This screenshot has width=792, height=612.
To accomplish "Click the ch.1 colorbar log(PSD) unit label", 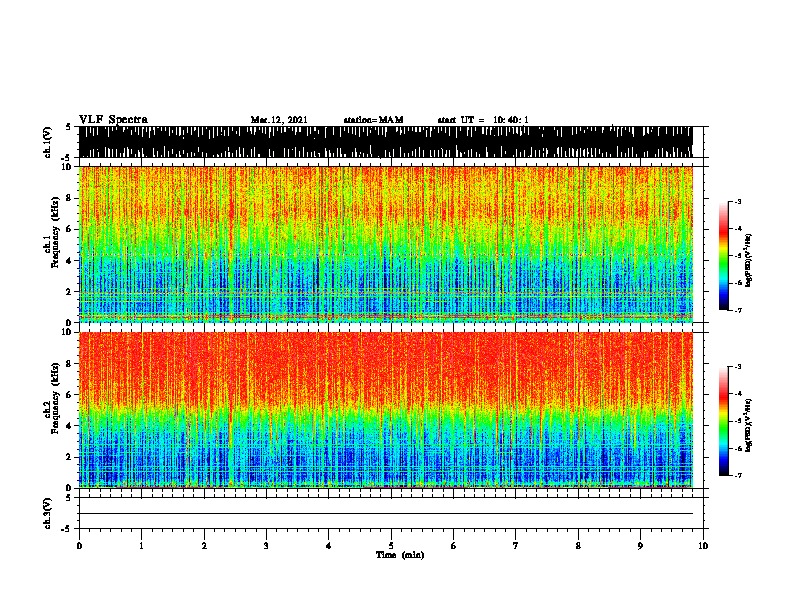I will pyautogui.click(x=749, y=261).
